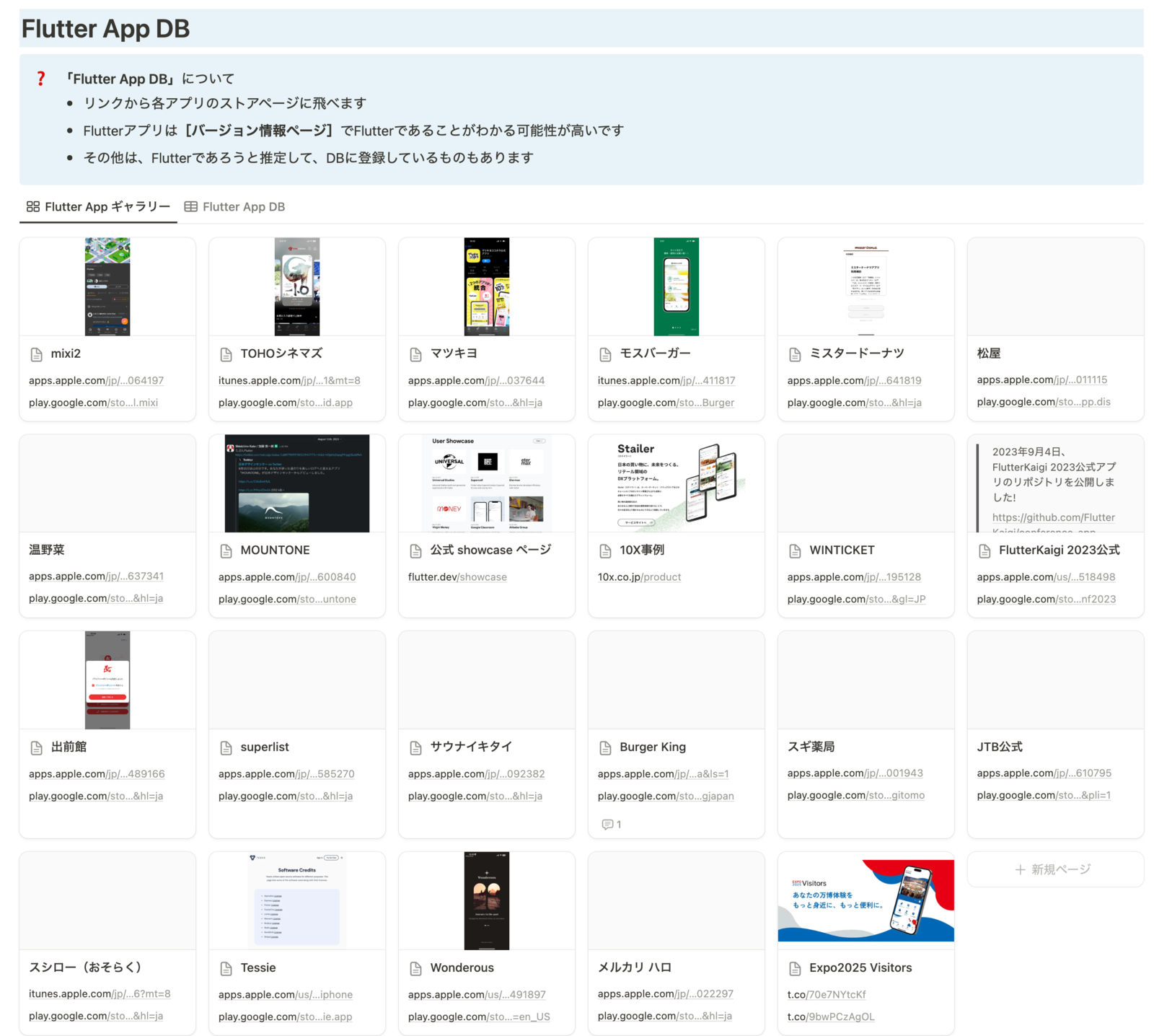The height and width of the screenshot is (1036, 1154).
Task: Open the comment icon under Burger King
Action: tap(608, 824)
